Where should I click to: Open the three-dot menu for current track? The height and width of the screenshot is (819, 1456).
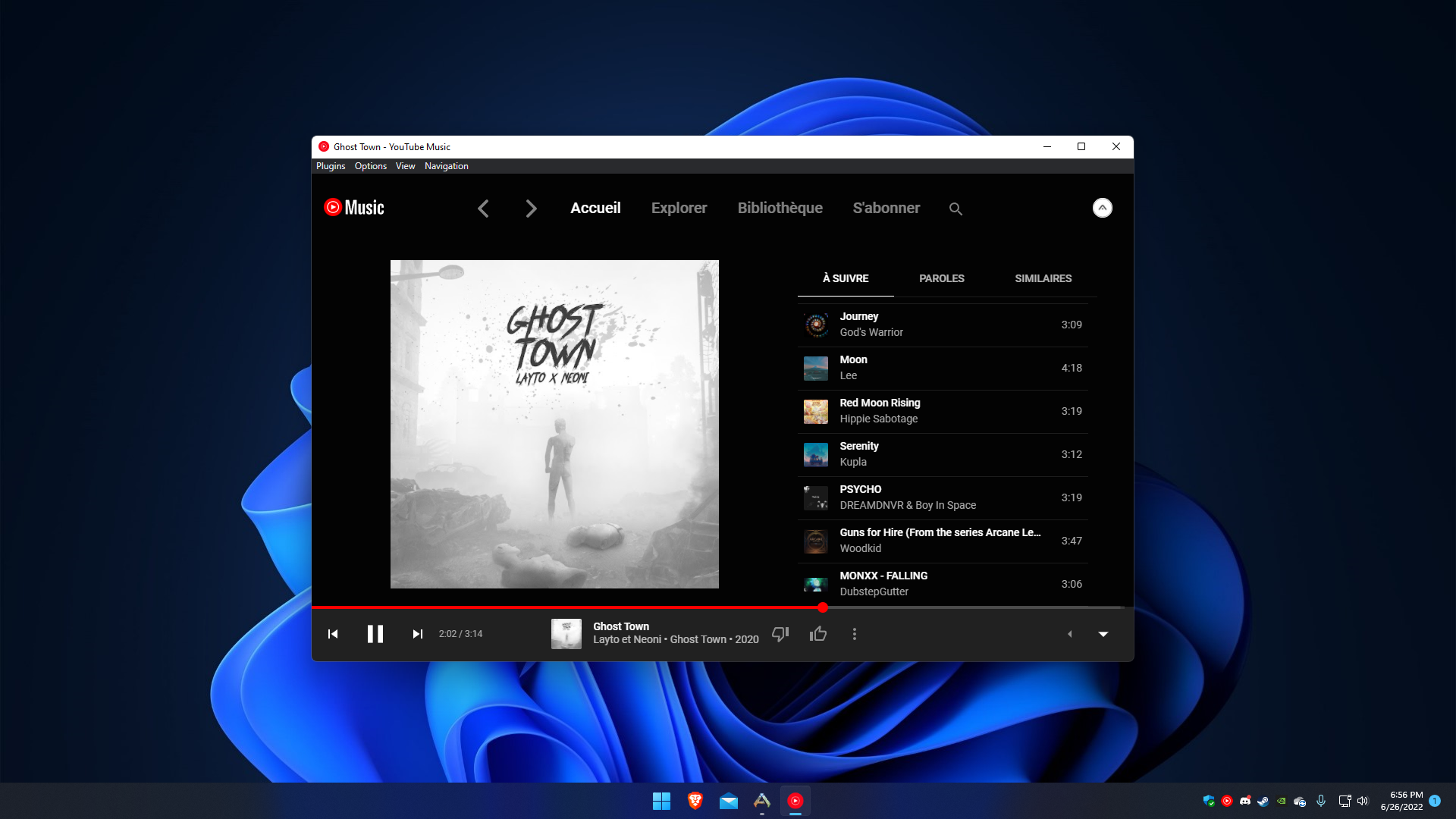tap(854, 633)
